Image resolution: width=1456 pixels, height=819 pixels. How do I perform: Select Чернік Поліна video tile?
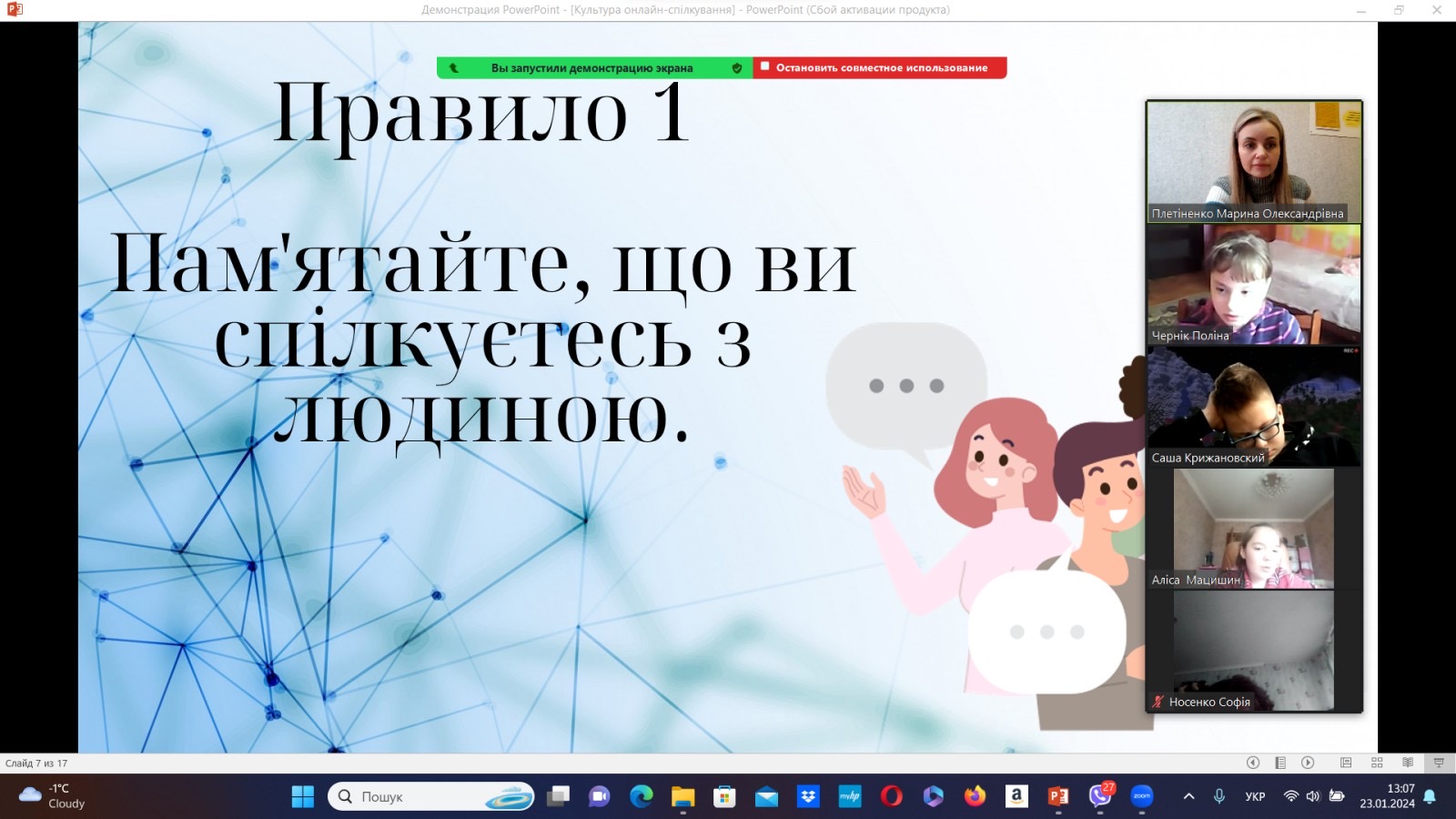(x=1254, y=285)
